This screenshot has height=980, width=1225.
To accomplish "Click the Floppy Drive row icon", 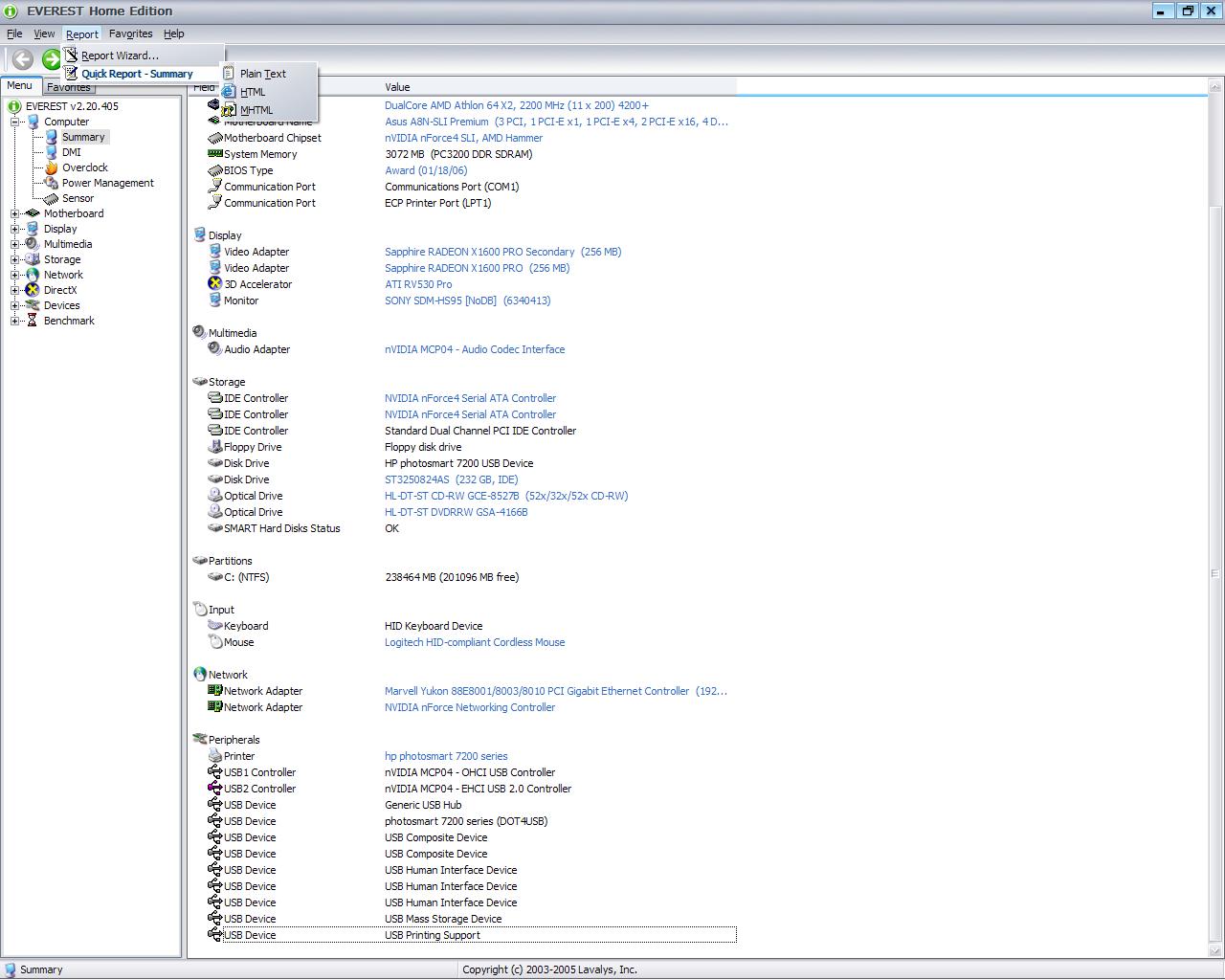I will [214, 447].
